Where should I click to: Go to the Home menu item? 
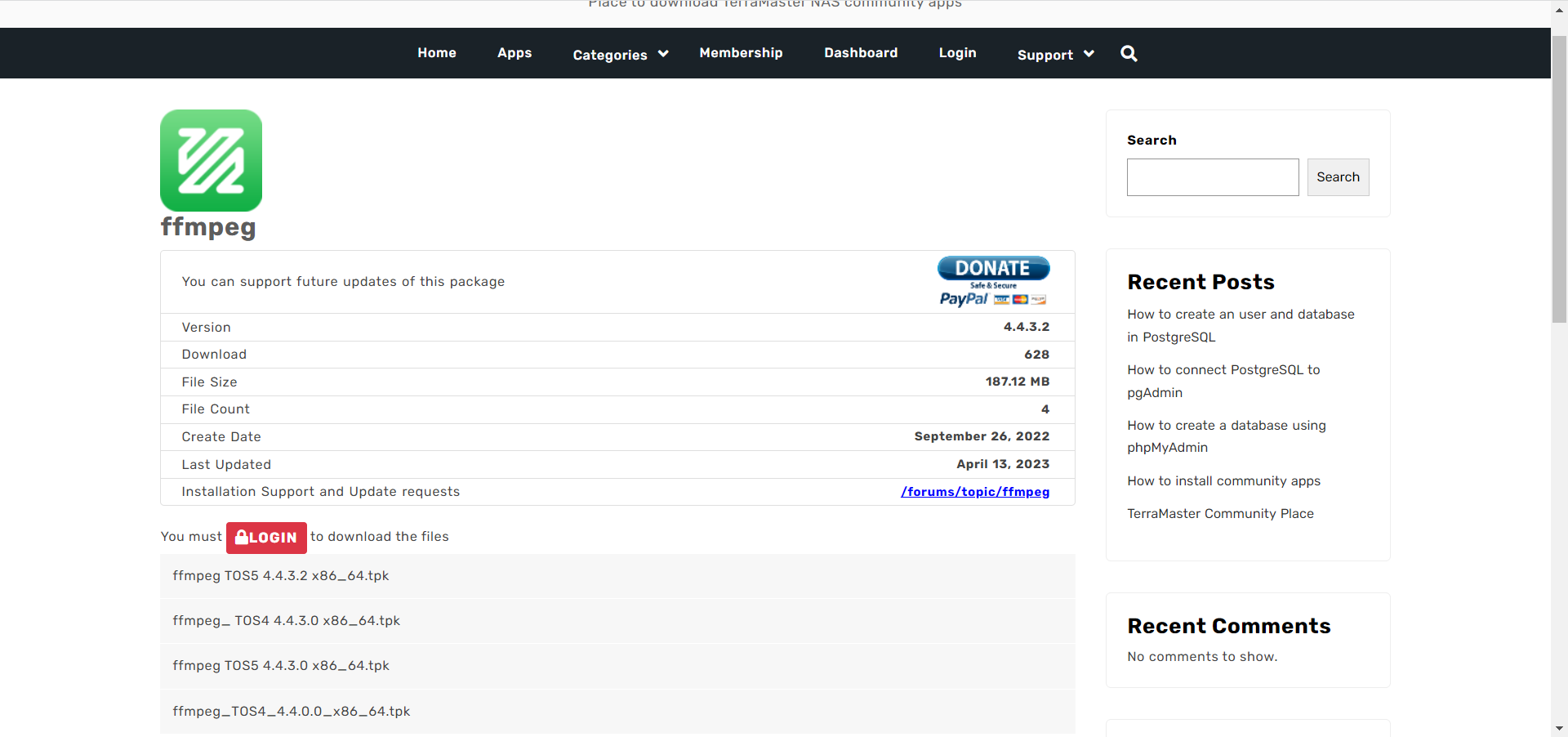(437, 53)
